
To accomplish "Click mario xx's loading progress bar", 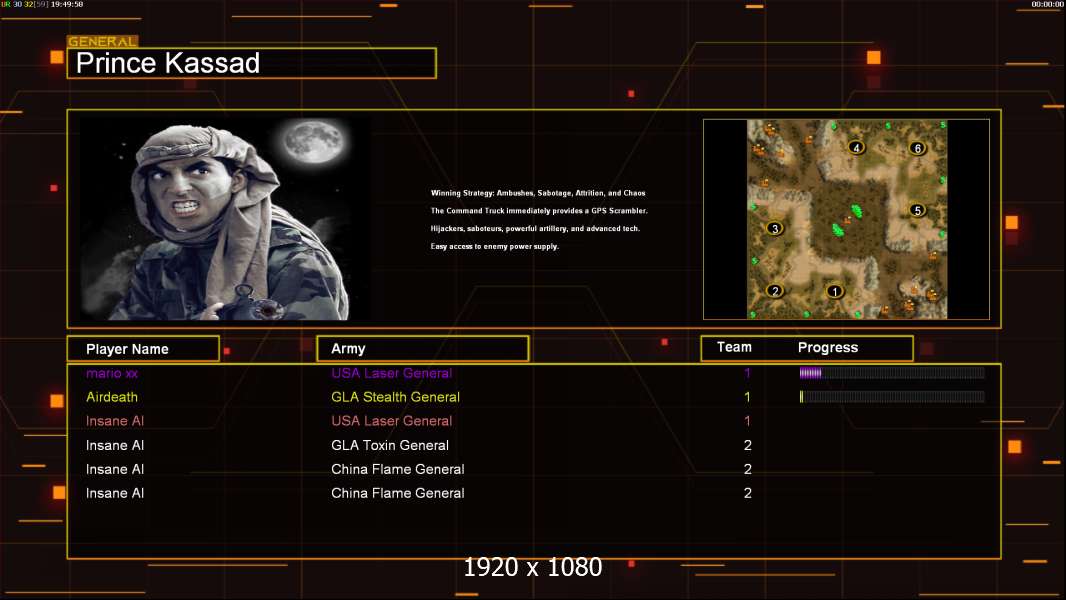I will click(x=892, y=373).
